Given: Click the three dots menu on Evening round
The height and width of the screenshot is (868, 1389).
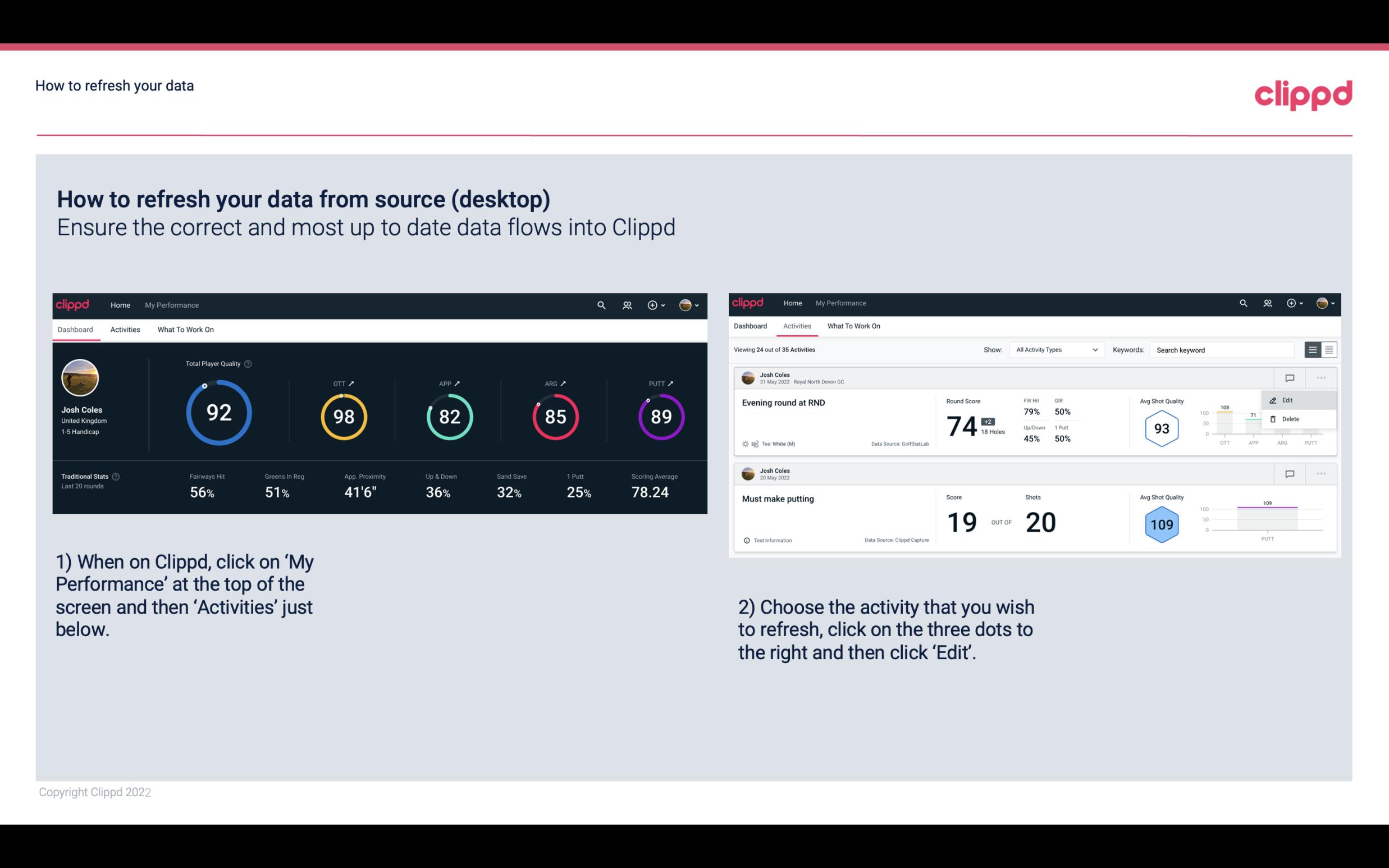Looking at the screenshot, I should (x=1322, y=377).
